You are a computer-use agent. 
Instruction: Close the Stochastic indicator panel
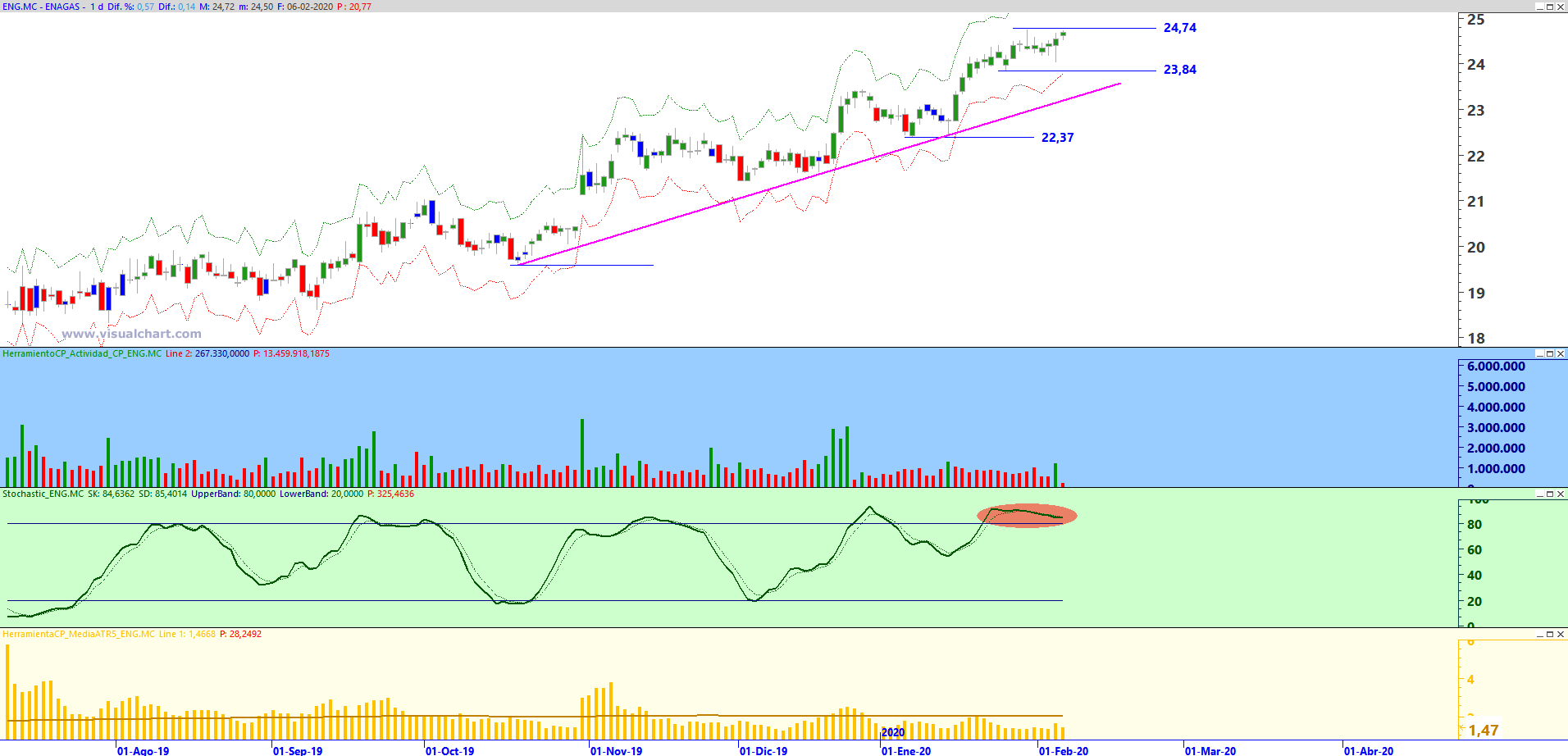[1561, 494]
